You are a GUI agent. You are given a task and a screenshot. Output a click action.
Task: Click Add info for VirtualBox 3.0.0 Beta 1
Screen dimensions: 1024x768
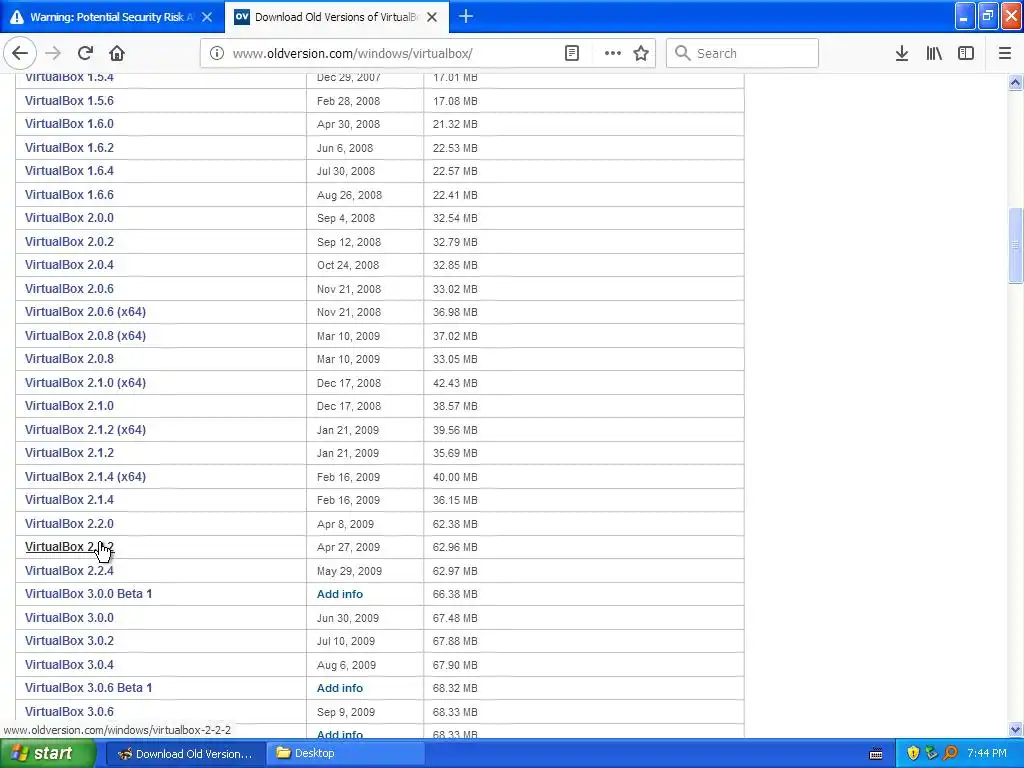(x=340, y=594)
